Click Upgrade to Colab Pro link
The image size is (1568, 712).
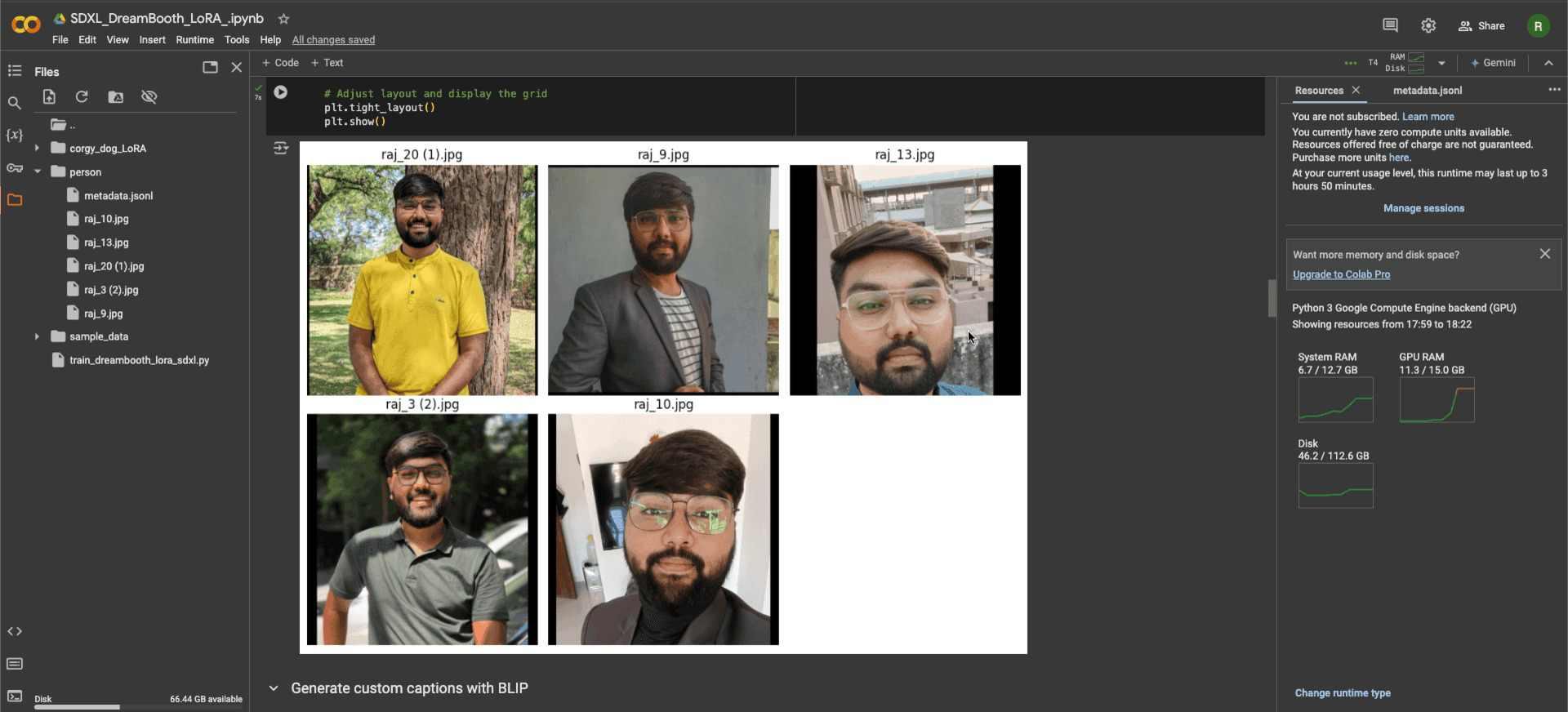point(1341,274)
